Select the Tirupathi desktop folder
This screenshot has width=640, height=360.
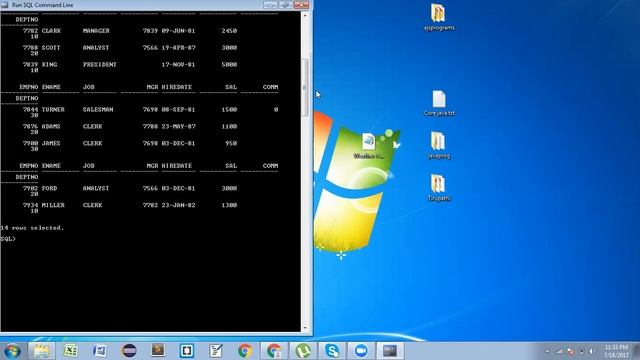tap(439, 188)
